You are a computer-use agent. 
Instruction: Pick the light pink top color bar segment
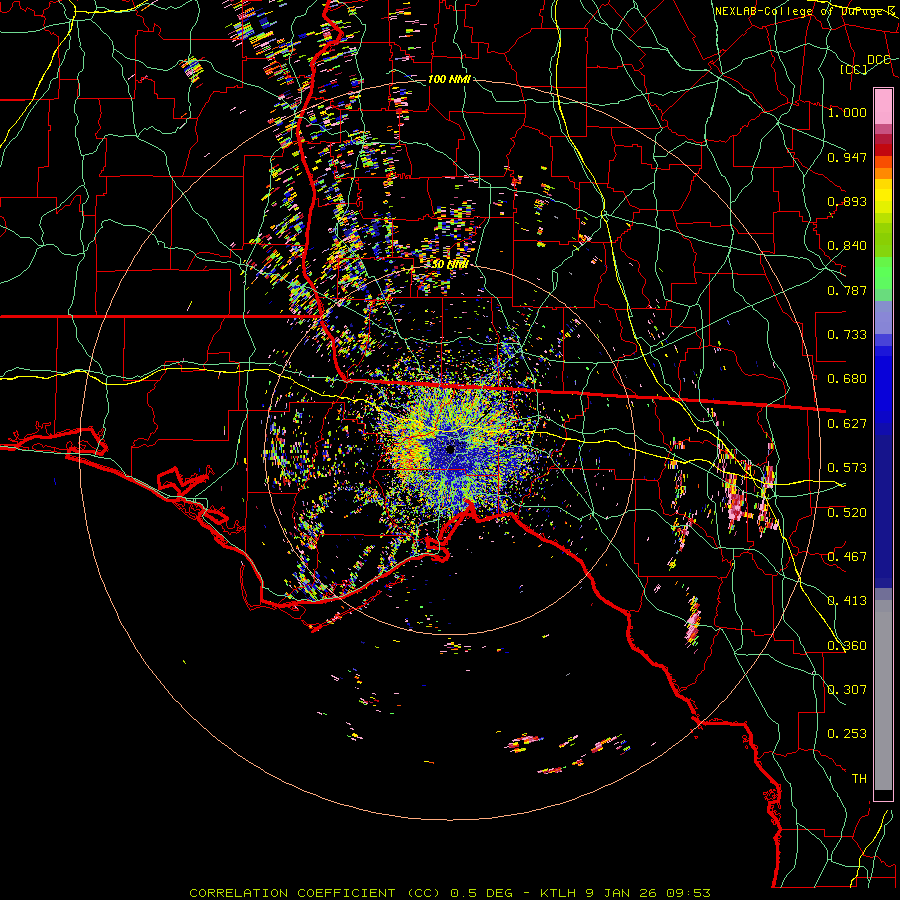pos(883,106)
